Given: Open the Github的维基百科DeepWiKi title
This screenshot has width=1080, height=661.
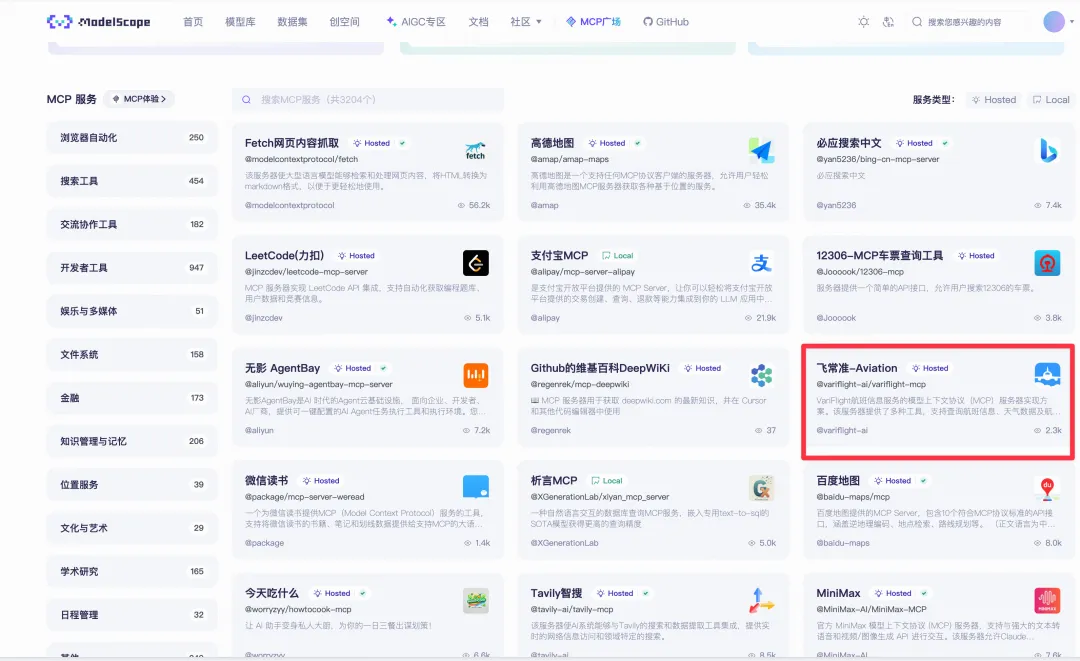Looking at the screenshot, I should [600, 368].
